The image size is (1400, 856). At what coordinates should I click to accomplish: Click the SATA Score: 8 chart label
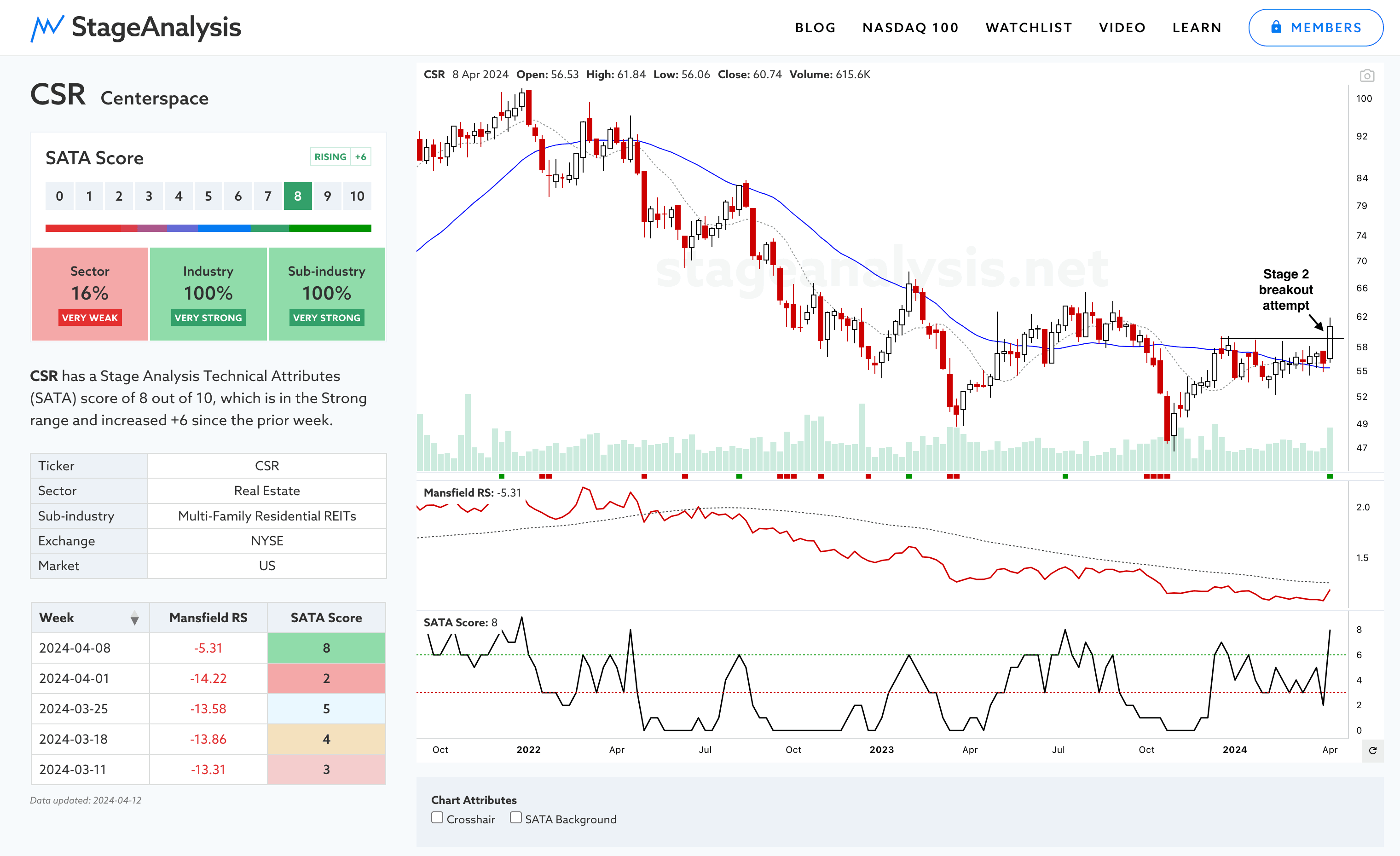click(x=460, y=623)
